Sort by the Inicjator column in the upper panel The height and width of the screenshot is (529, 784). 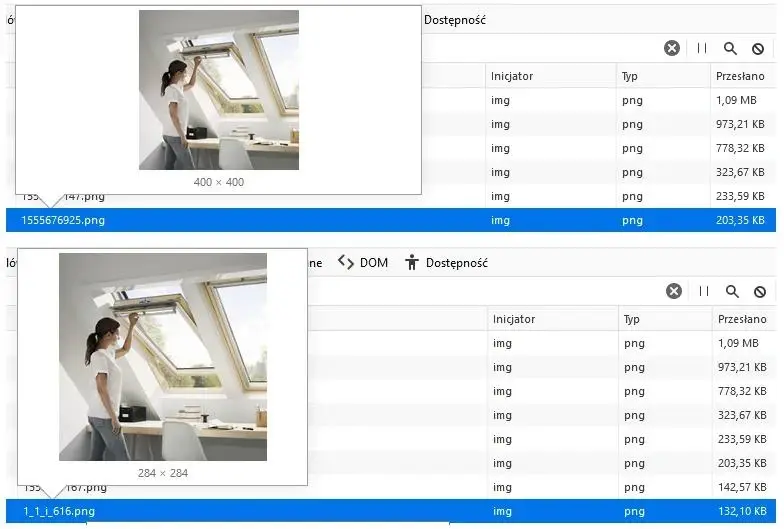pos(550,76)
